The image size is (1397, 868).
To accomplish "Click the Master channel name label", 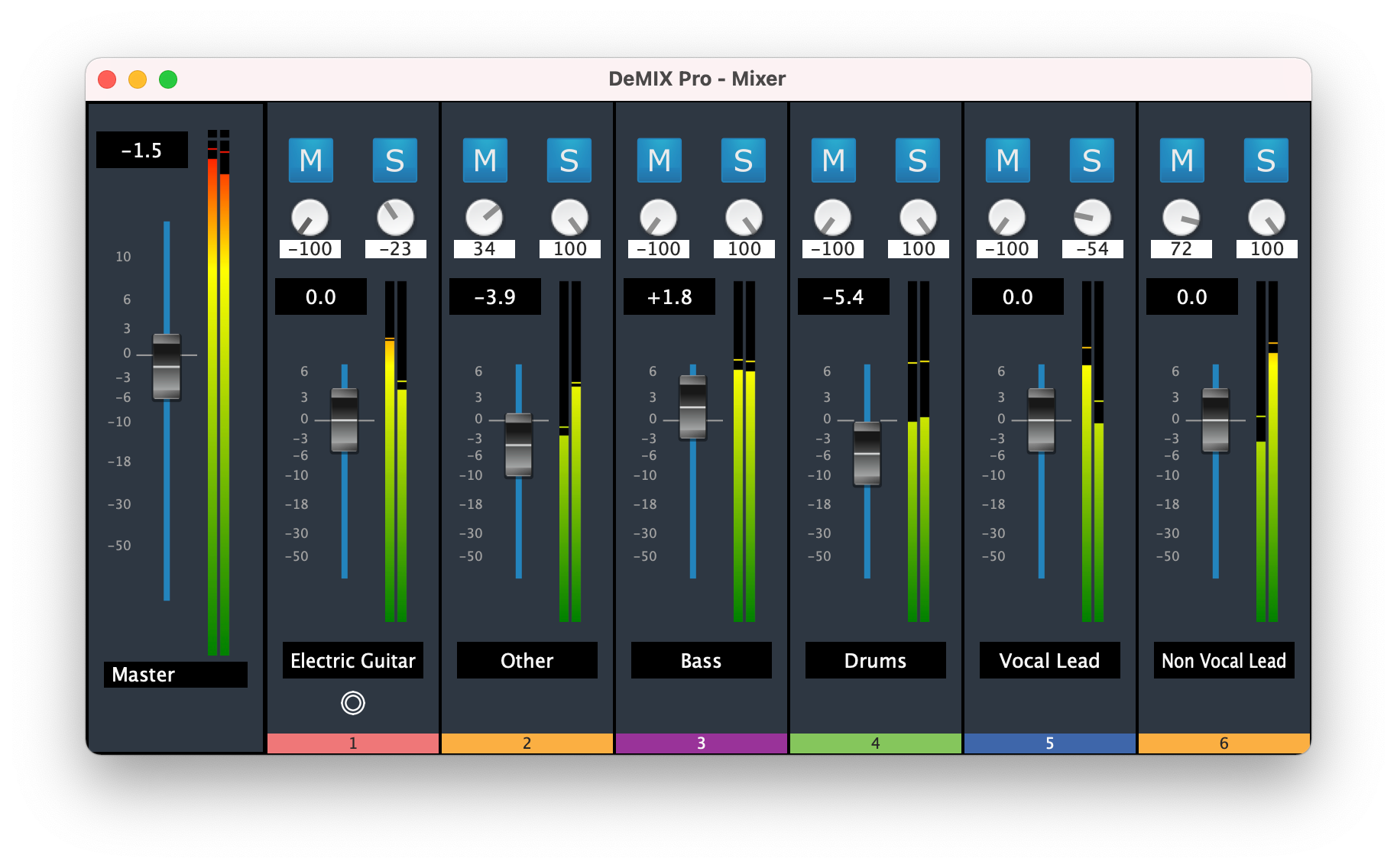I will click(x=176, y=675).
